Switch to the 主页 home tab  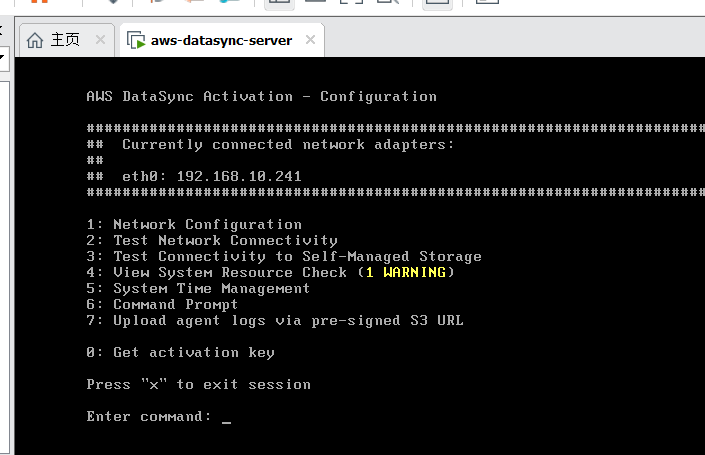[x=67, y=40]
